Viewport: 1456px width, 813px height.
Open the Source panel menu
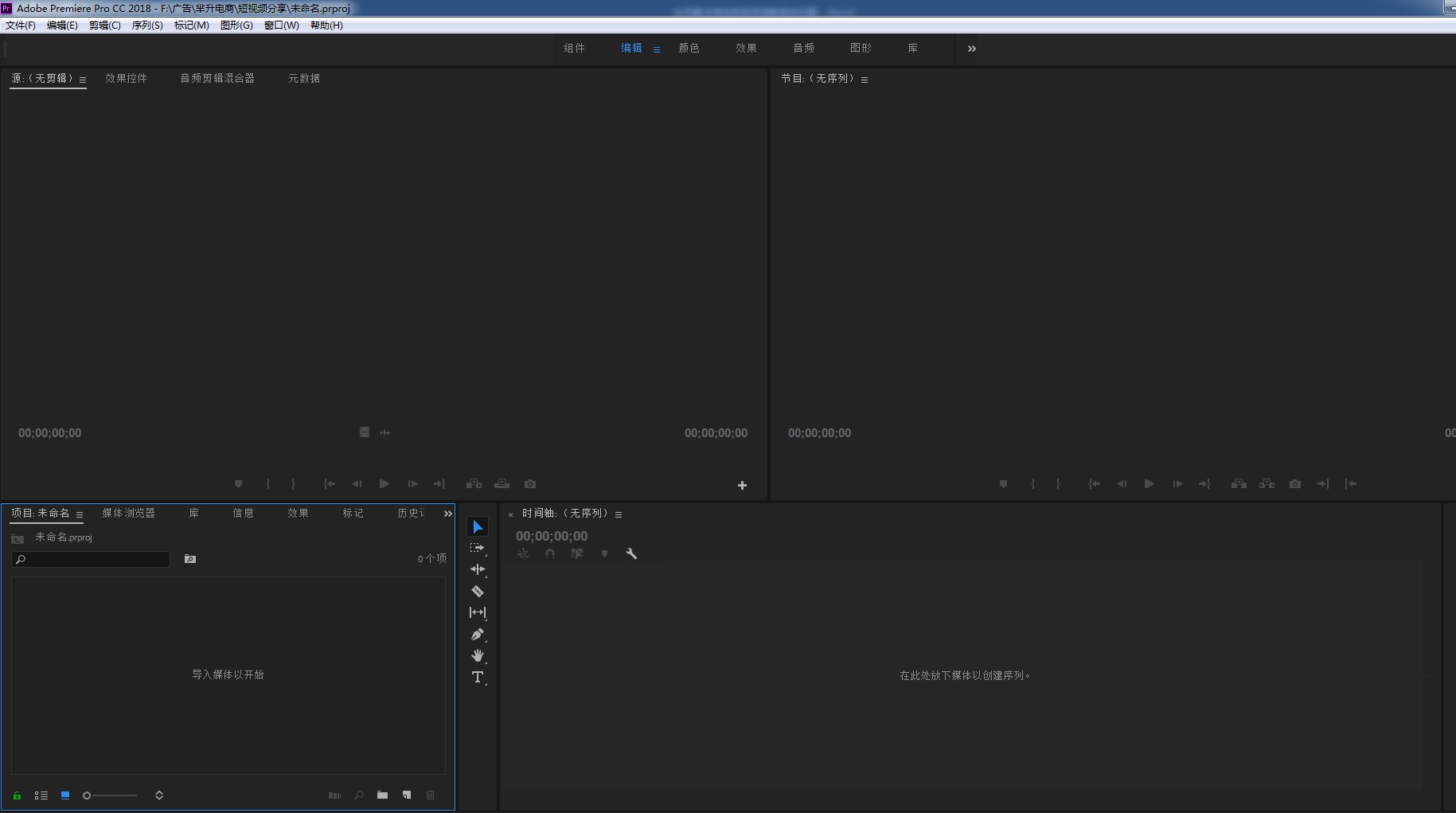pos(83,80)
